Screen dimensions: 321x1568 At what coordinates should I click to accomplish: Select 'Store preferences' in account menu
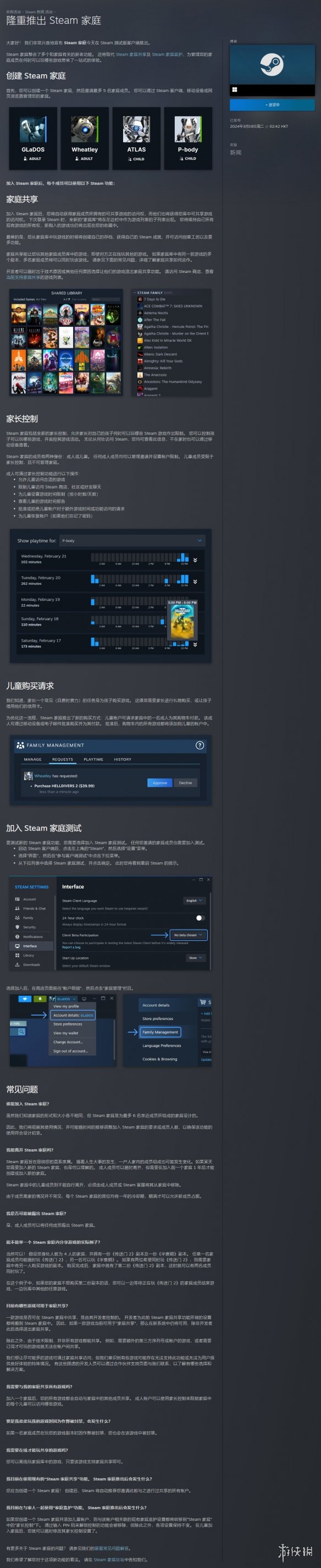point(68,1024)
